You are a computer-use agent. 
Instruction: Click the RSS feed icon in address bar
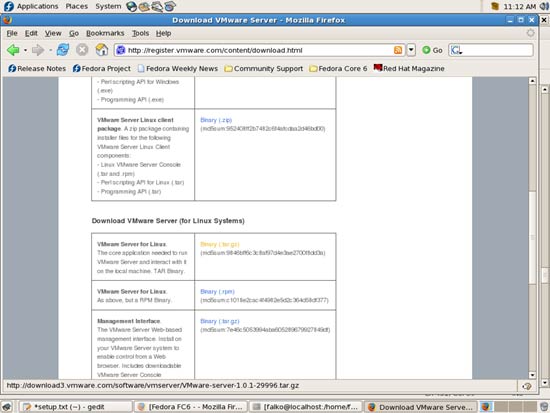point(398,50)
